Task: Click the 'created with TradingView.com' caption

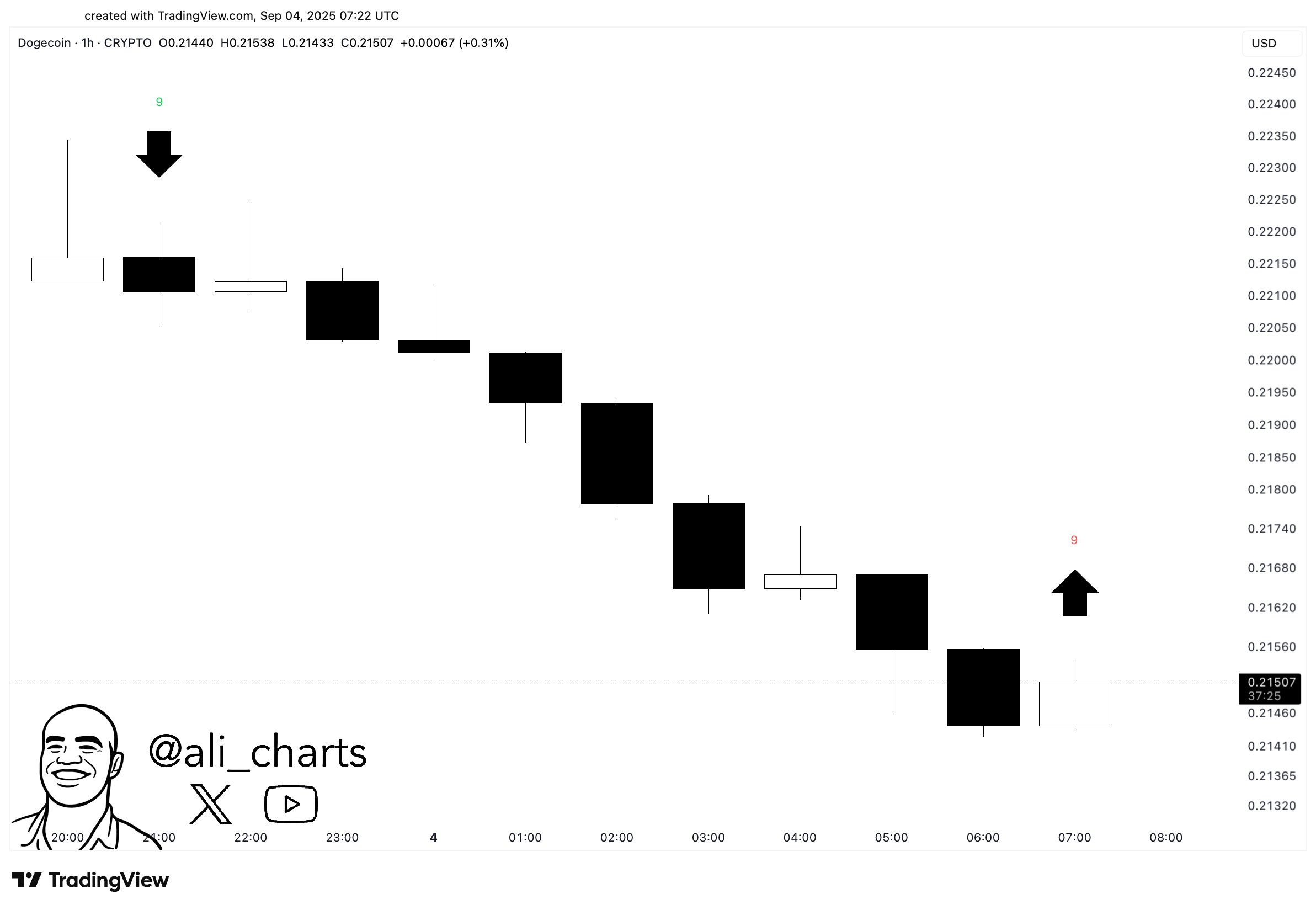Action: 242,16
